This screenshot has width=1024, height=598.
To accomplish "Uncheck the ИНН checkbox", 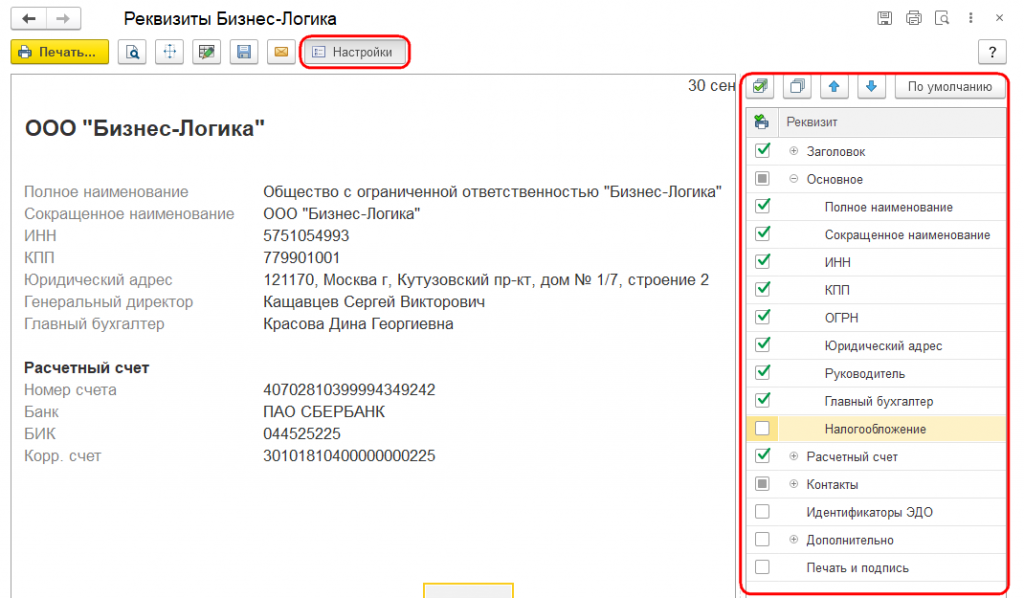I will (x=762, y=261).
